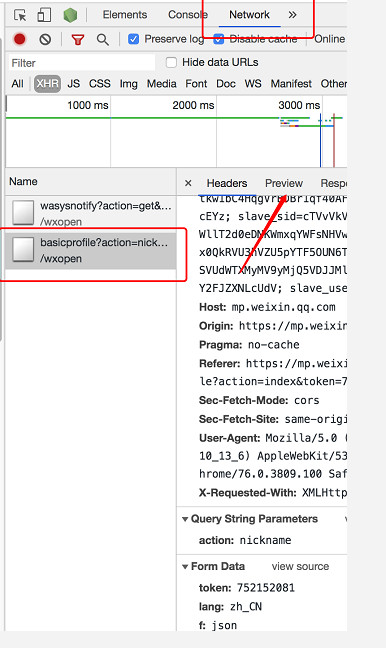Viewport: 386px width, 648px height.
Task: Show more DevTools tabs with the chevron
Action: point(292,15)
